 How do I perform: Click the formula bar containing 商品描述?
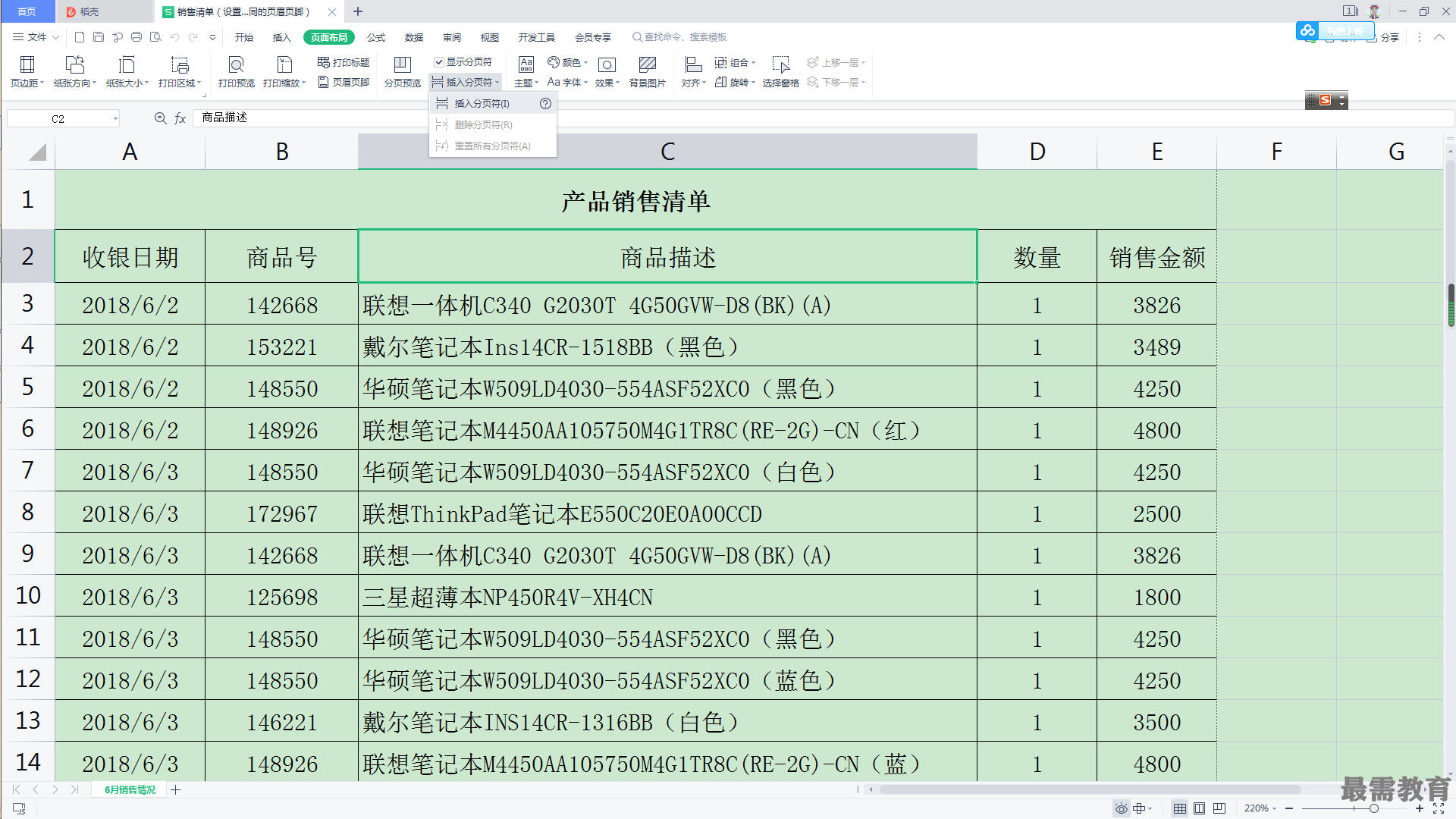(x=823, y=118)
